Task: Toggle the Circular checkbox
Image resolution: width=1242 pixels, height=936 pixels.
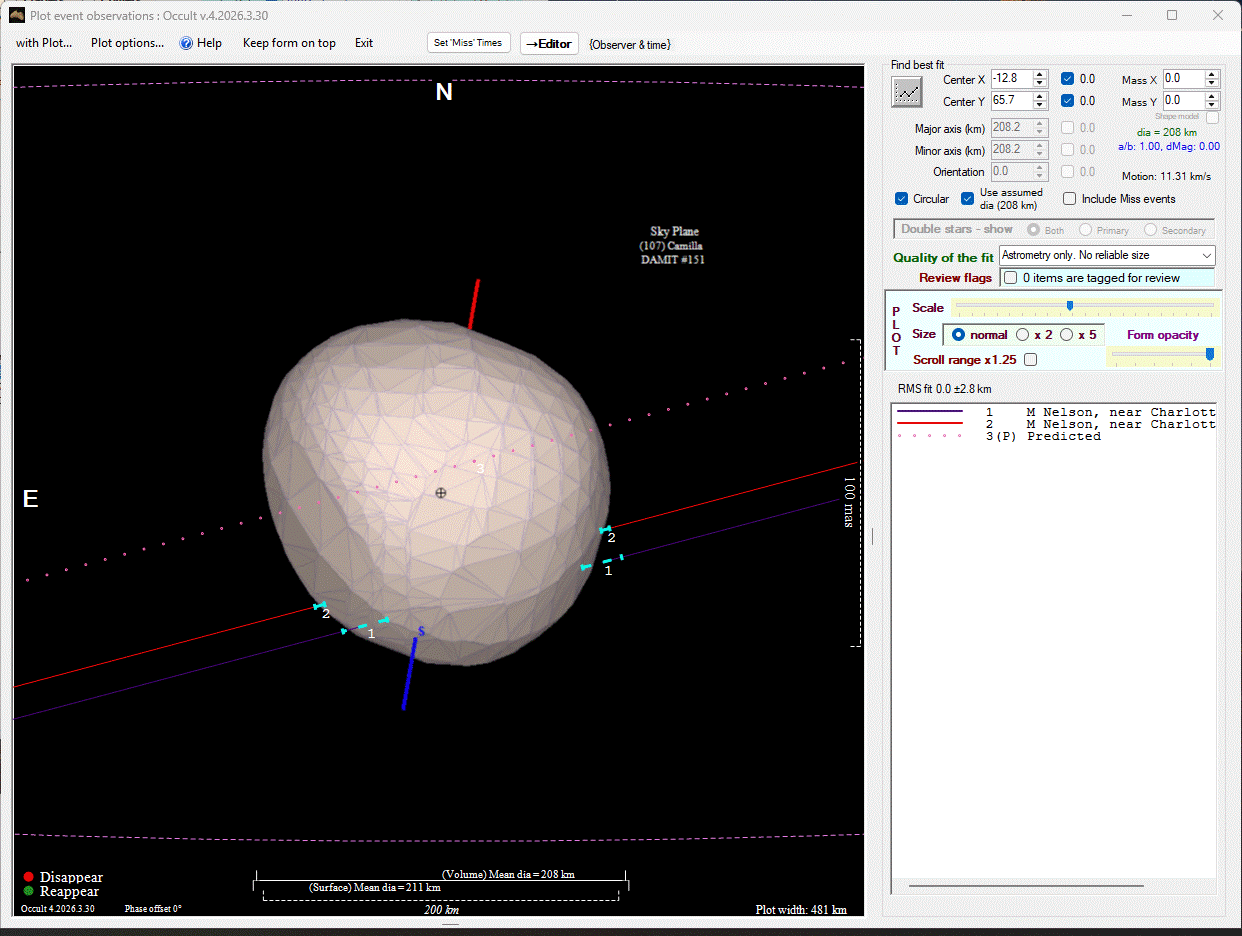Action: pyautogui.click(x=901, y=198)
